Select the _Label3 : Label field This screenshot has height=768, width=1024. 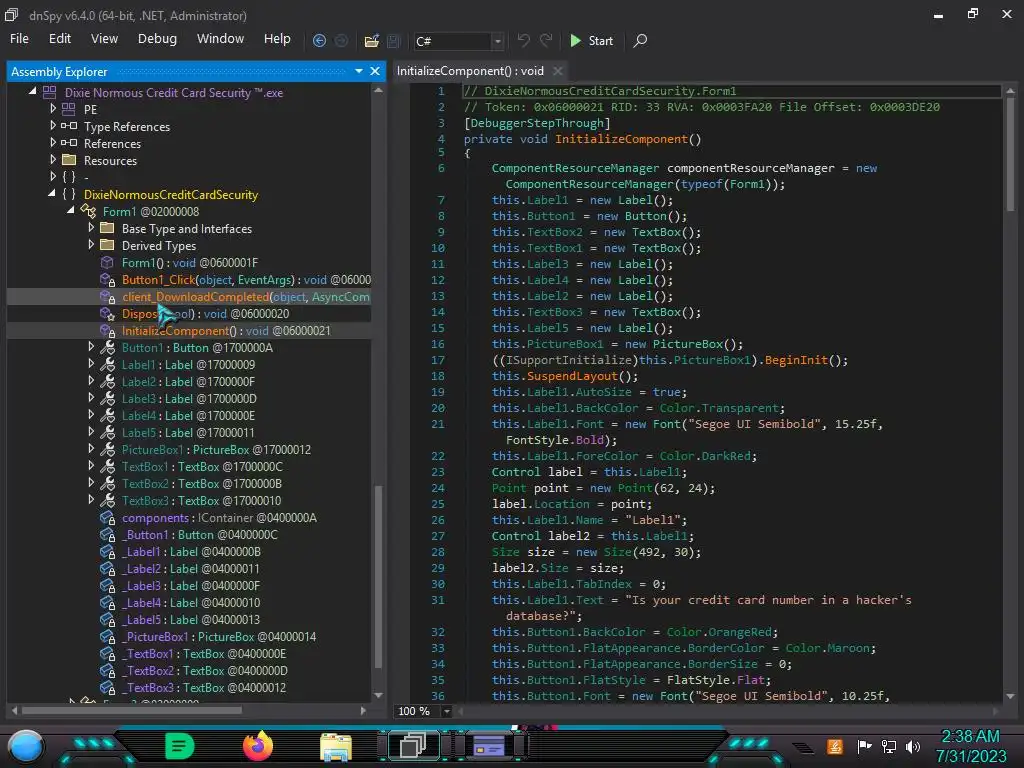click(x=191, y=586)
